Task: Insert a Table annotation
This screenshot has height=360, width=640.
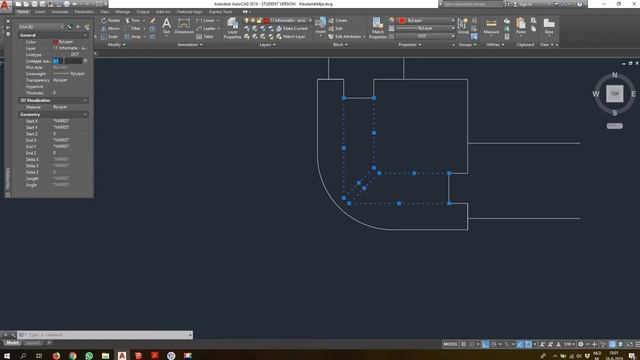Action: coord(205,37)
